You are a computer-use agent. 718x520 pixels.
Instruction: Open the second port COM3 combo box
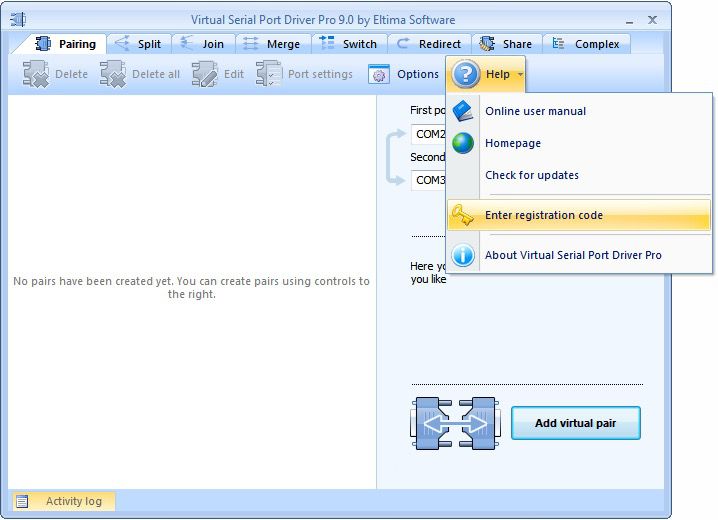429,180
